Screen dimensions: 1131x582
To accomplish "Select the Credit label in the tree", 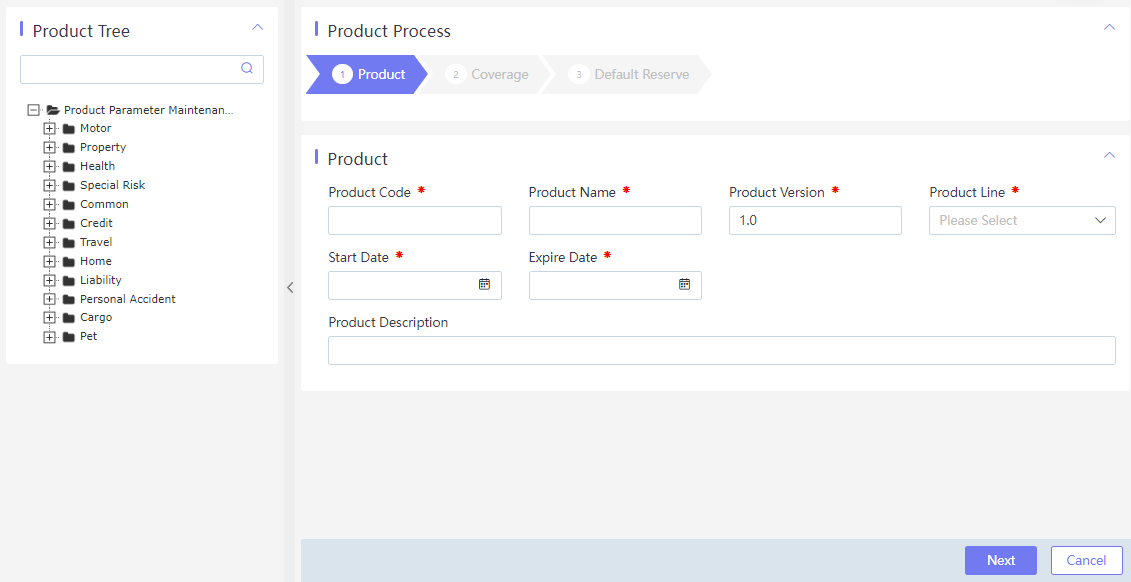I will click(x=97, y=223).
